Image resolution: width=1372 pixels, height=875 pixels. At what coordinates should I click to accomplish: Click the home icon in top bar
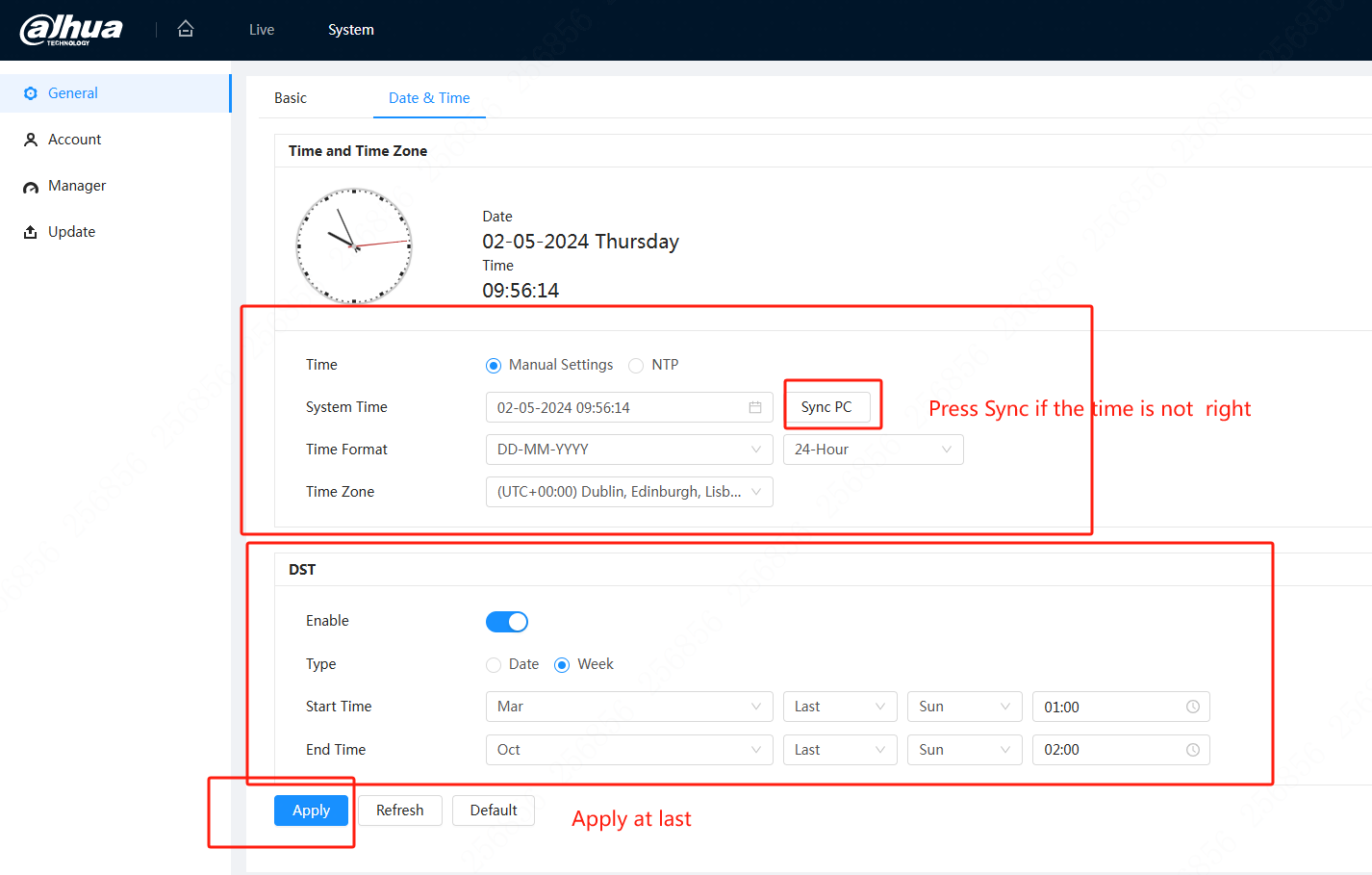(x=185, y=29)
